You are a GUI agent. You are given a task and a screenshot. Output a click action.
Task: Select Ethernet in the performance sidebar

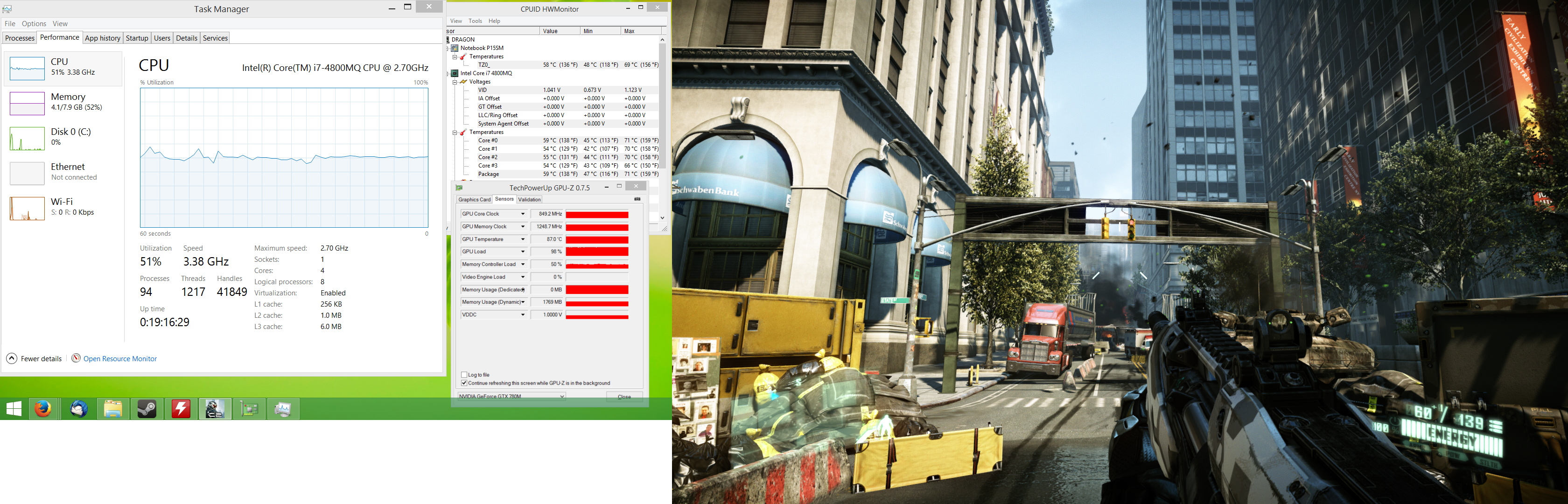tap(63, 173)
